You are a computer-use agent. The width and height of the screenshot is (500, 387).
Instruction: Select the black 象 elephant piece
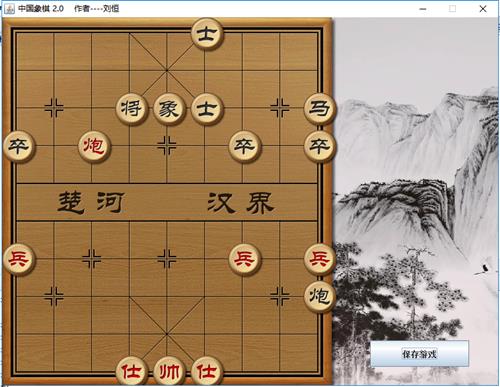(x=169, y=109)
